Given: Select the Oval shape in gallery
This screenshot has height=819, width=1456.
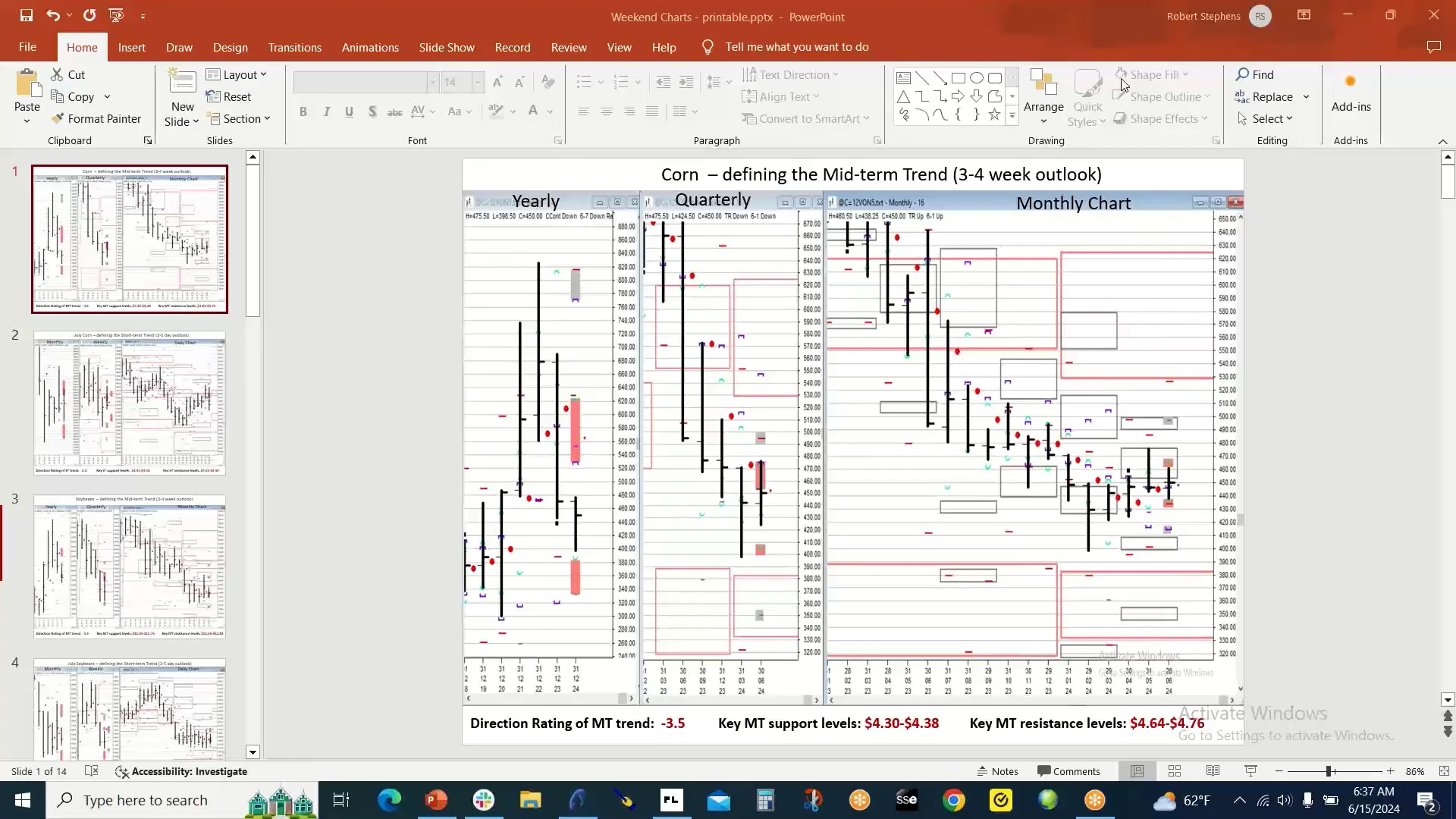Looking at the screenshot, I should (x=977, y=77).
